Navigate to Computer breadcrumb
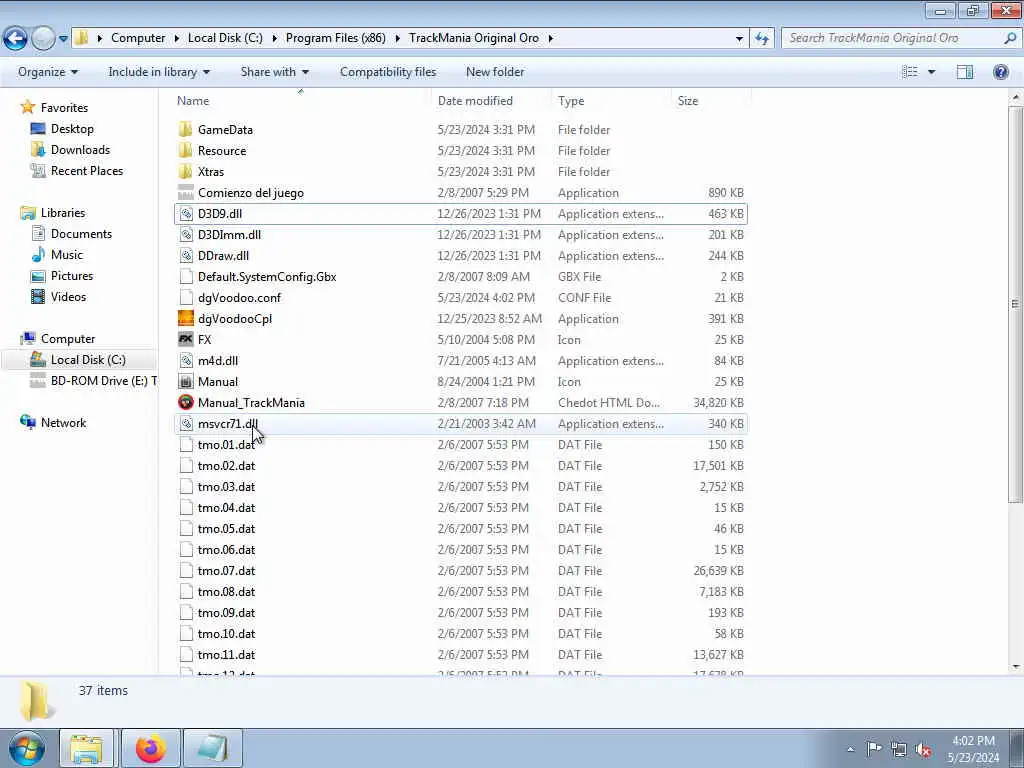Image resolution: width=1024 pixels, height=768 pixels. point(138,38)
